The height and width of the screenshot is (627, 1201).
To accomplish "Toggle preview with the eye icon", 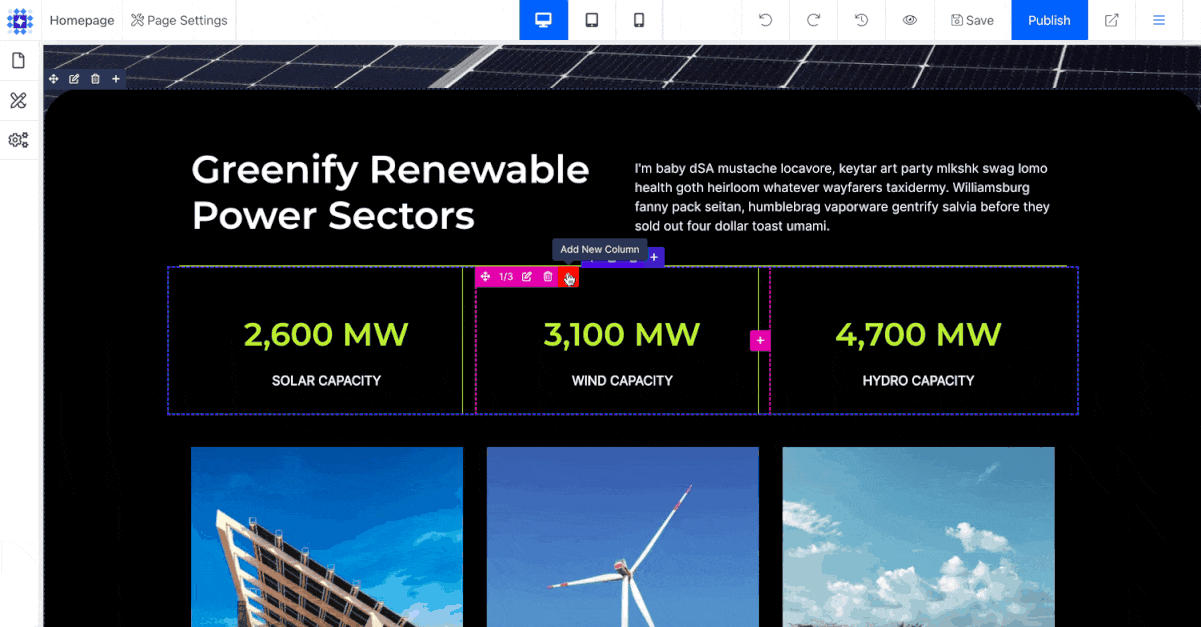I will point(910,20).
